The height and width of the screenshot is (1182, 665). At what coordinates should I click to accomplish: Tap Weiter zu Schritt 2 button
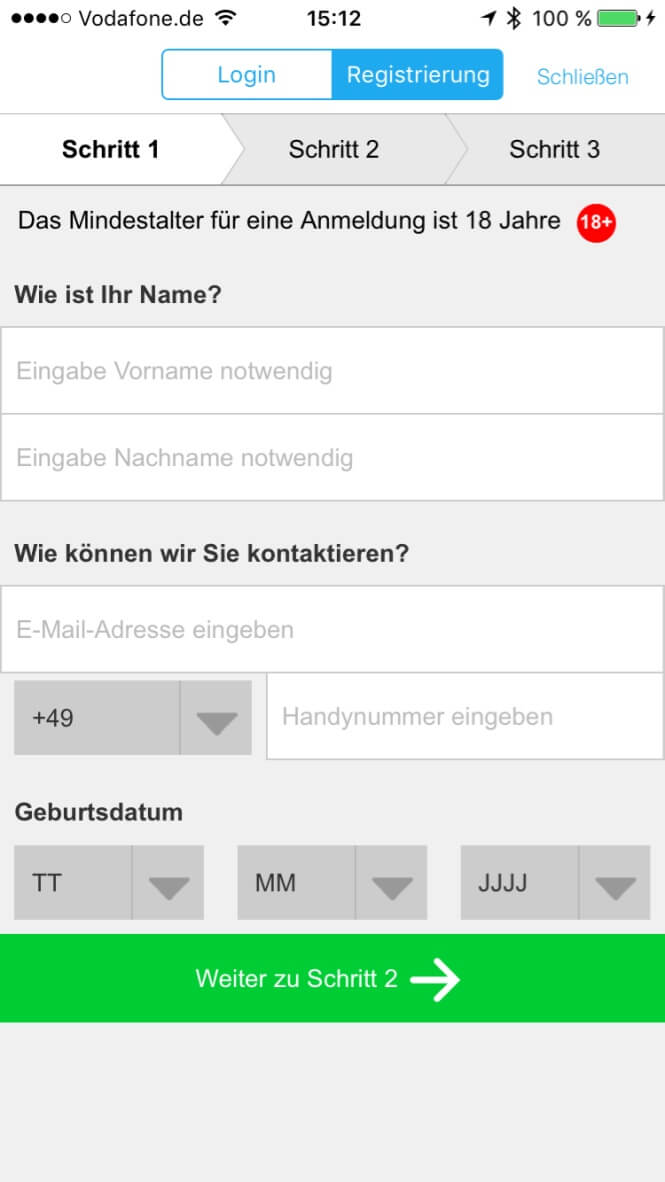coord(332,978)
